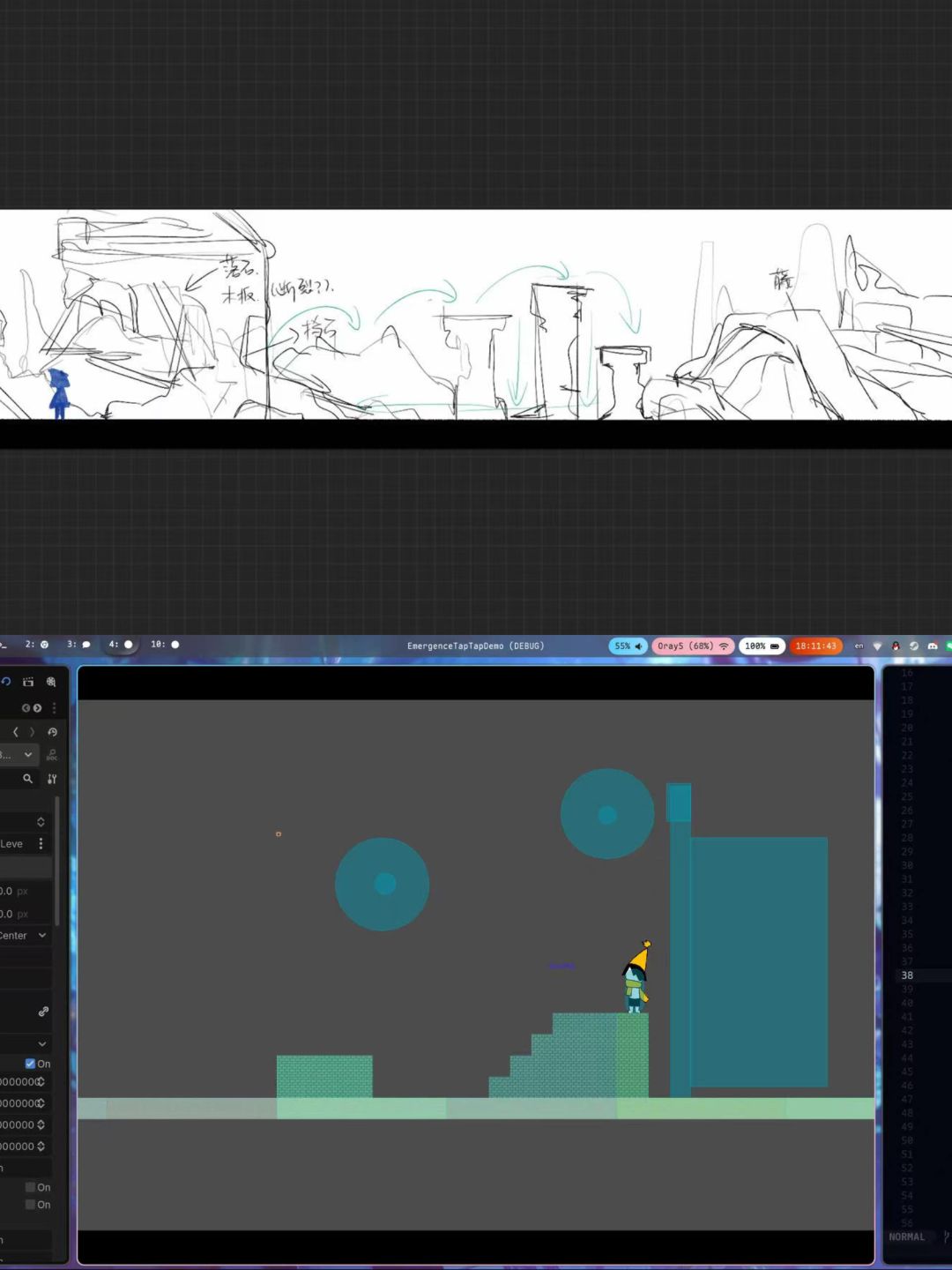Click the left-pointing round arrow button in inspector
Image resolution: width=952 pixels, height=1270 pixels.
[26, 707]
